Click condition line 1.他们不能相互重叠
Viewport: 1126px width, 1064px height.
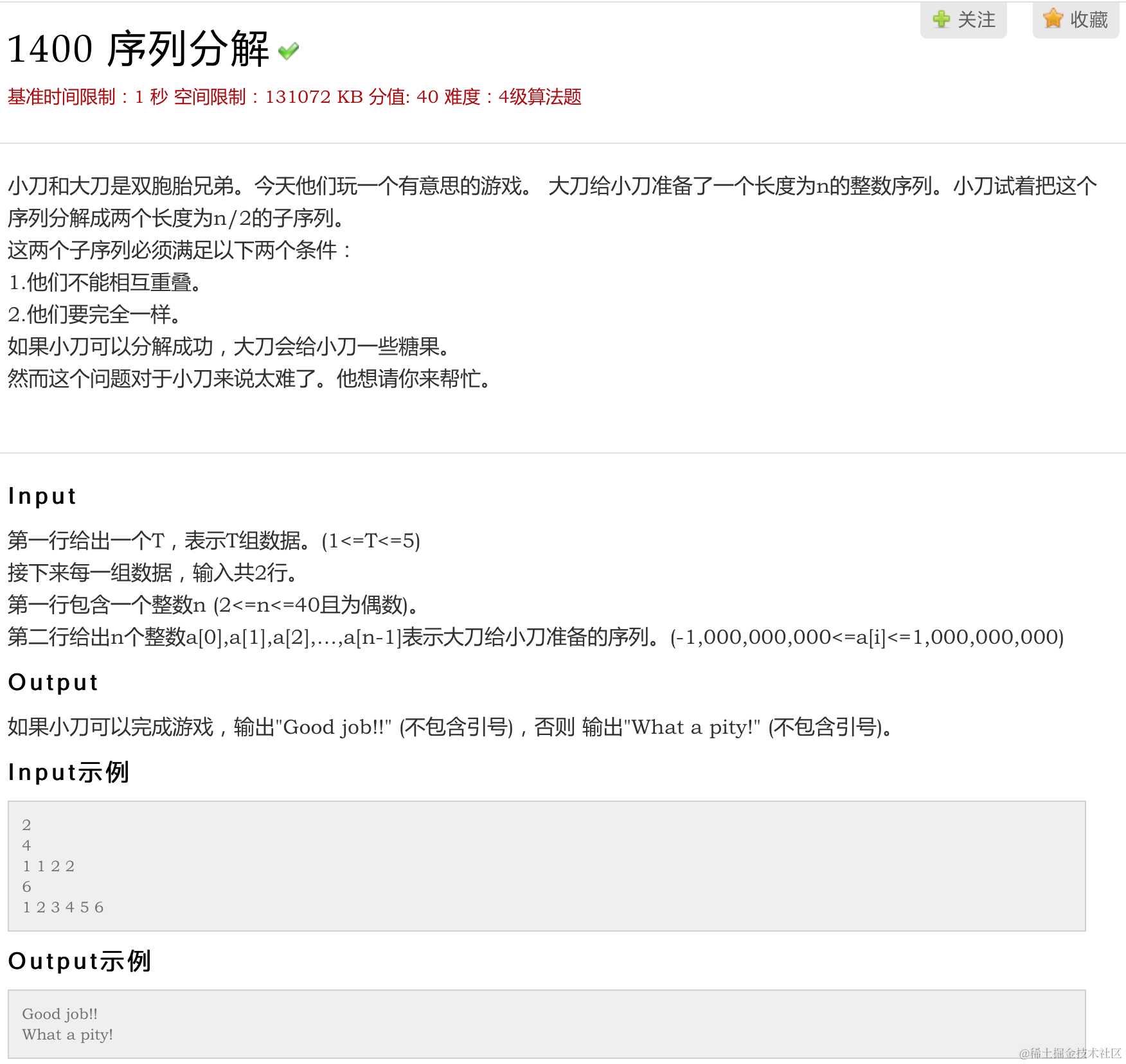tap(105, 283)
